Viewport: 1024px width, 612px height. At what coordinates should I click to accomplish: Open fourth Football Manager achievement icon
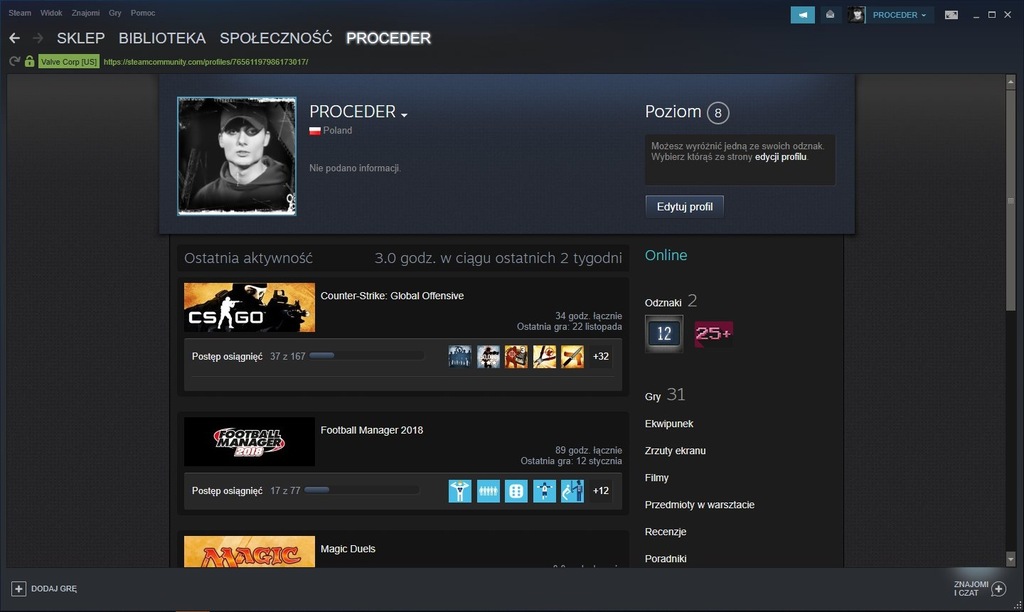pos(544,491)
